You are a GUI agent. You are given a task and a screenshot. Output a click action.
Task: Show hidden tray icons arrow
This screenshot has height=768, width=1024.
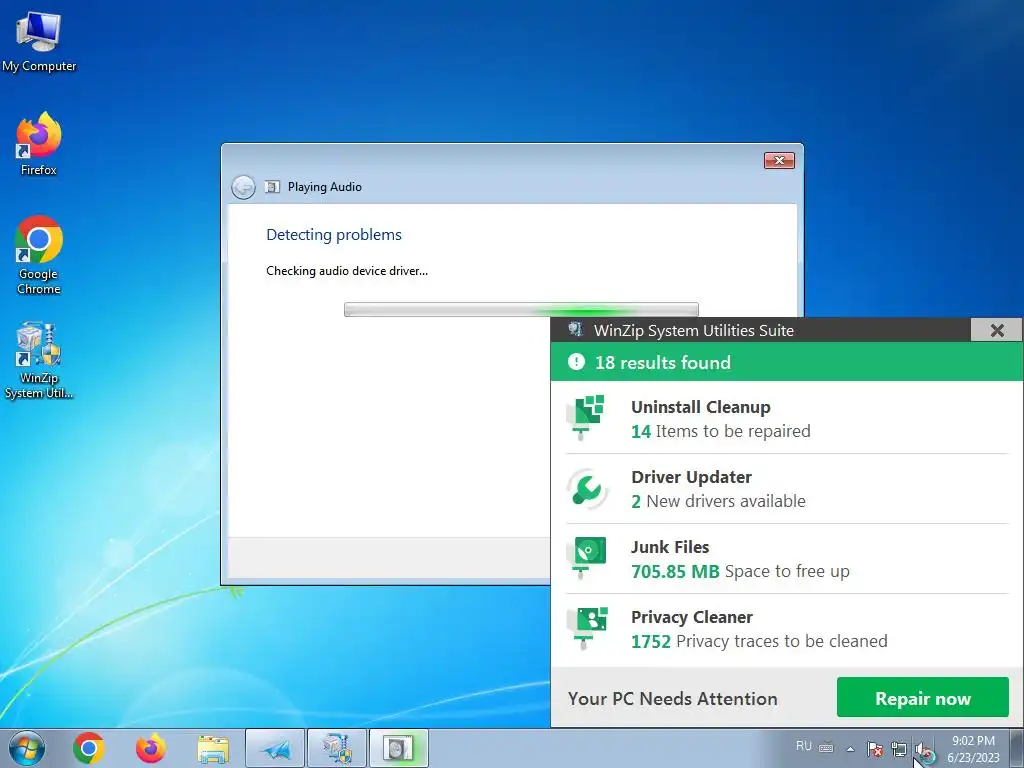(850, 749)
